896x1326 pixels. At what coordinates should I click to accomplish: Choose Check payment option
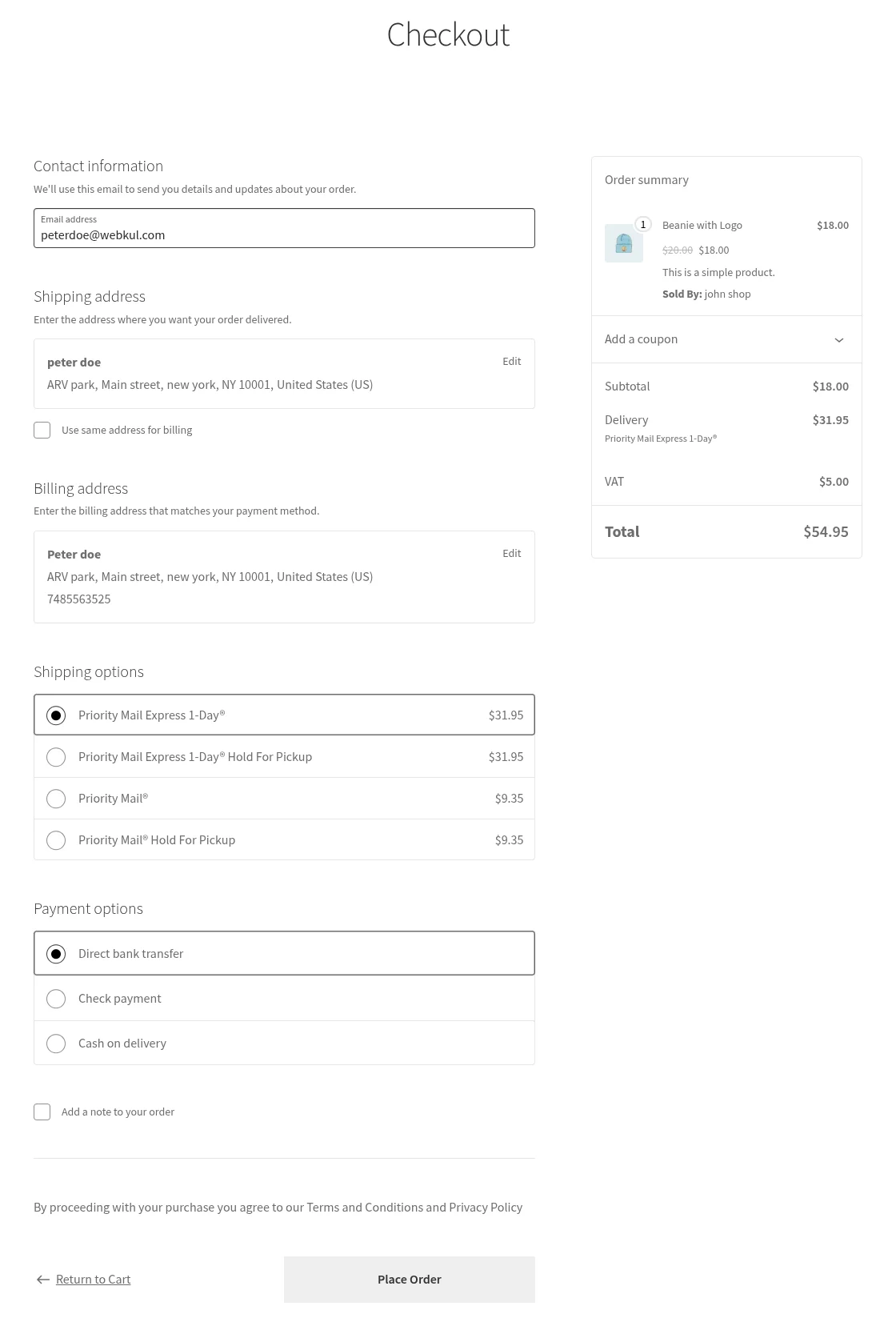[x=56, y=999]
